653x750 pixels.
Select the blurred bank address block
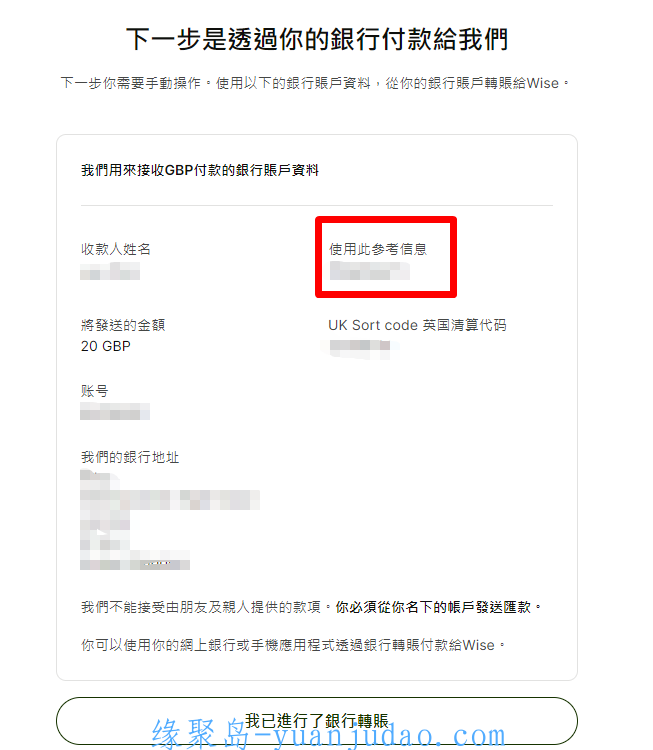pos(170,520)
